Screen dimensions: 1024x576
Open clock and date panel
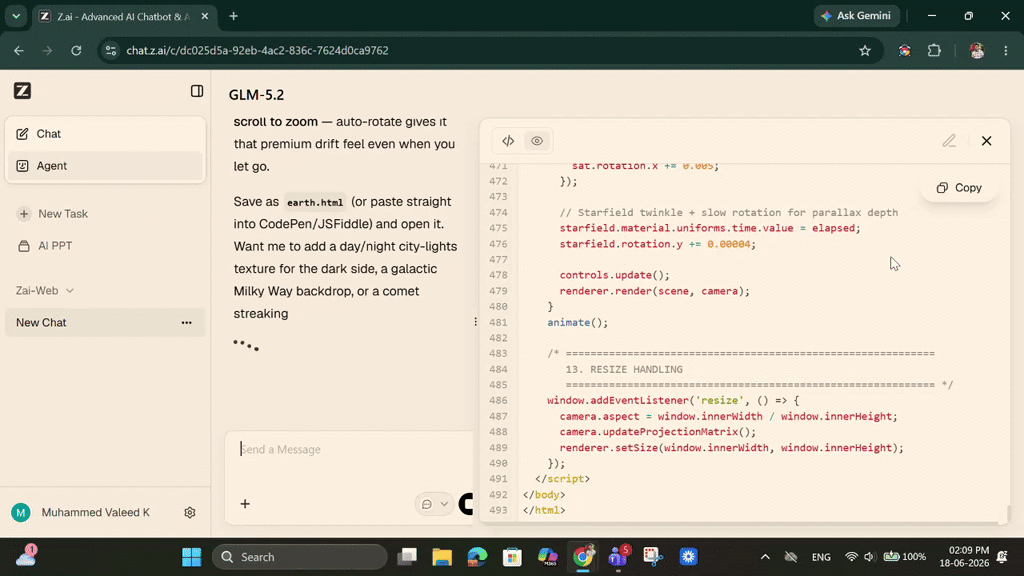tap(964, 557)
